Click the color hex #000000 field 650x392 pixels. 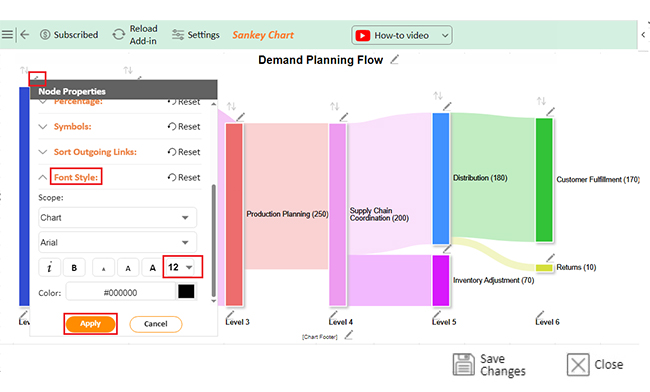click(120, 293)
